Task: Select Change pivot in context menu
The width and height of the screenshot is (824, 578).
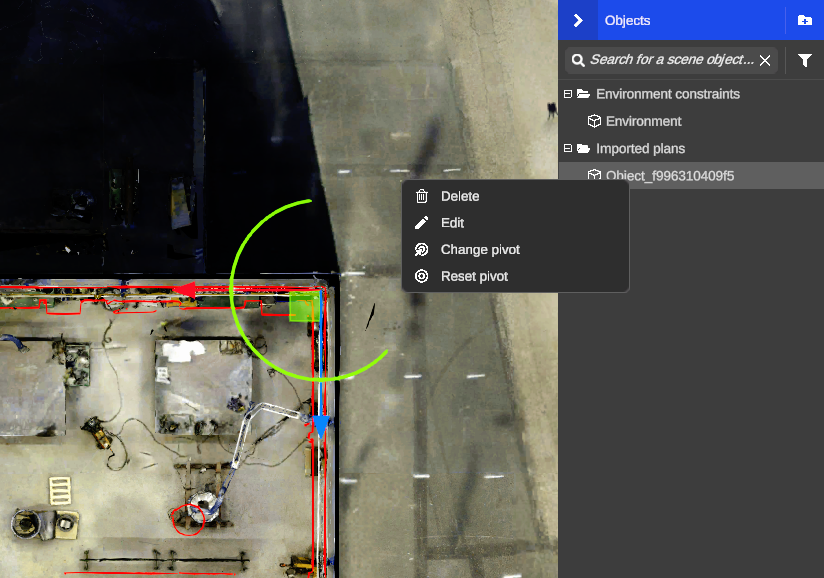Action: (x=480, y=250)
